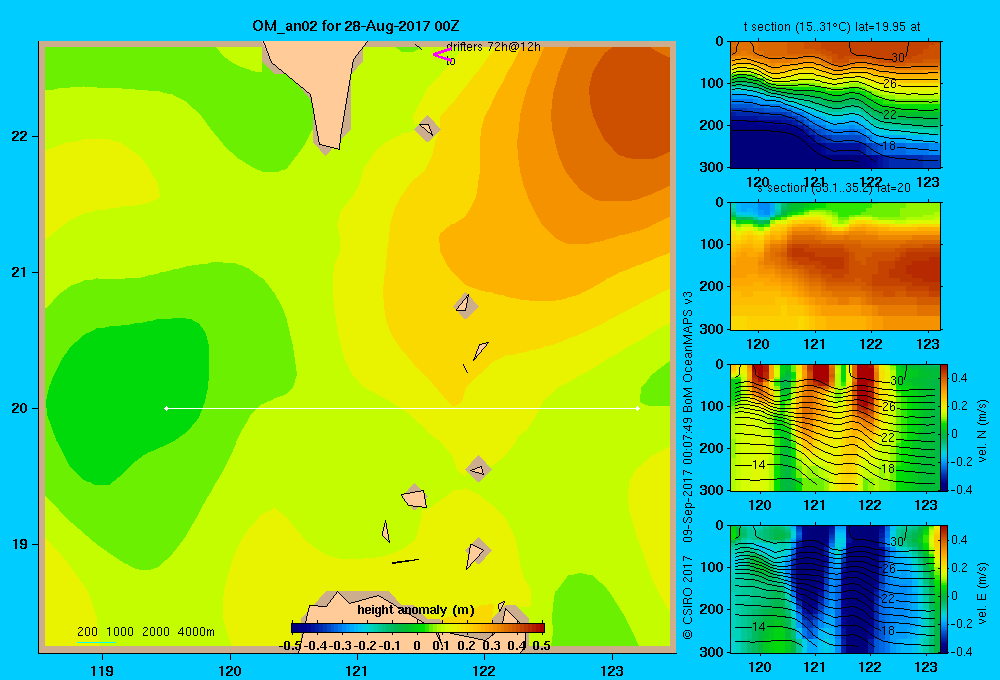Click the '© CSIRO 2017' vertical credit text
This screenshot has height=680, width=1000.
pyautogui.click(x=688, y=597)
